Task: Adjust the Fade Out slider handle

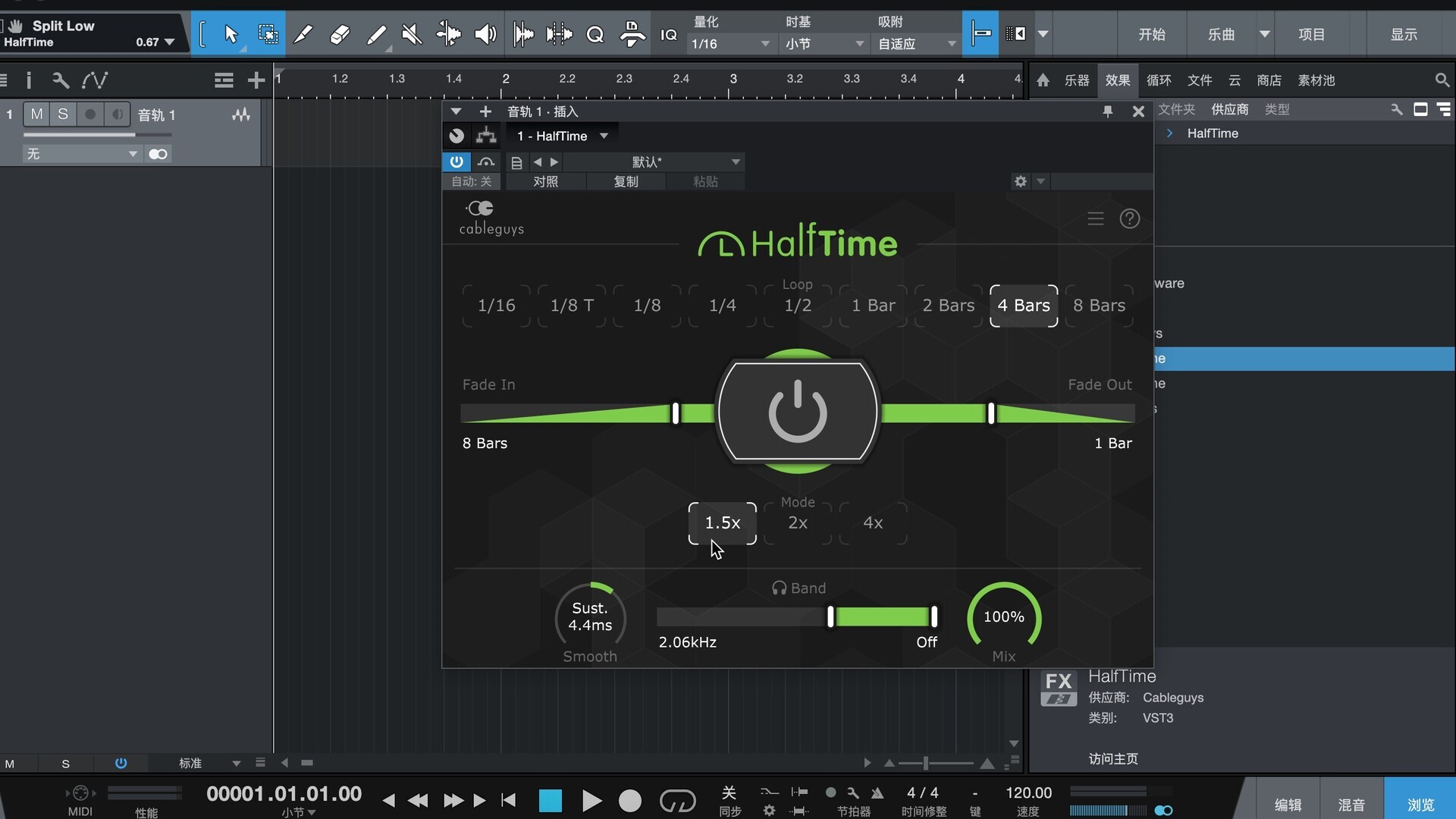Action: coord(991,413)
